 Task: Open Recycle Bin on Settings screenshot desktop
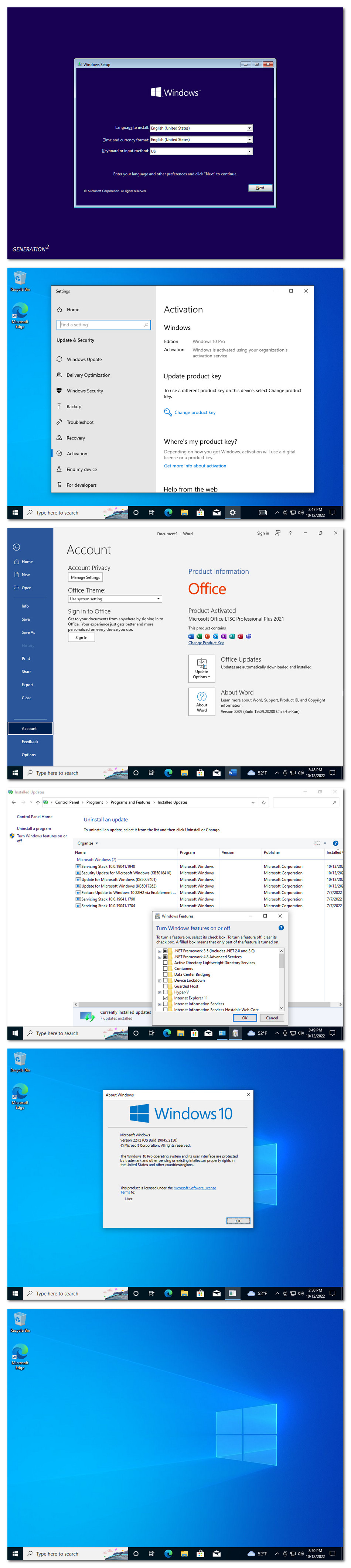(20, 281)
